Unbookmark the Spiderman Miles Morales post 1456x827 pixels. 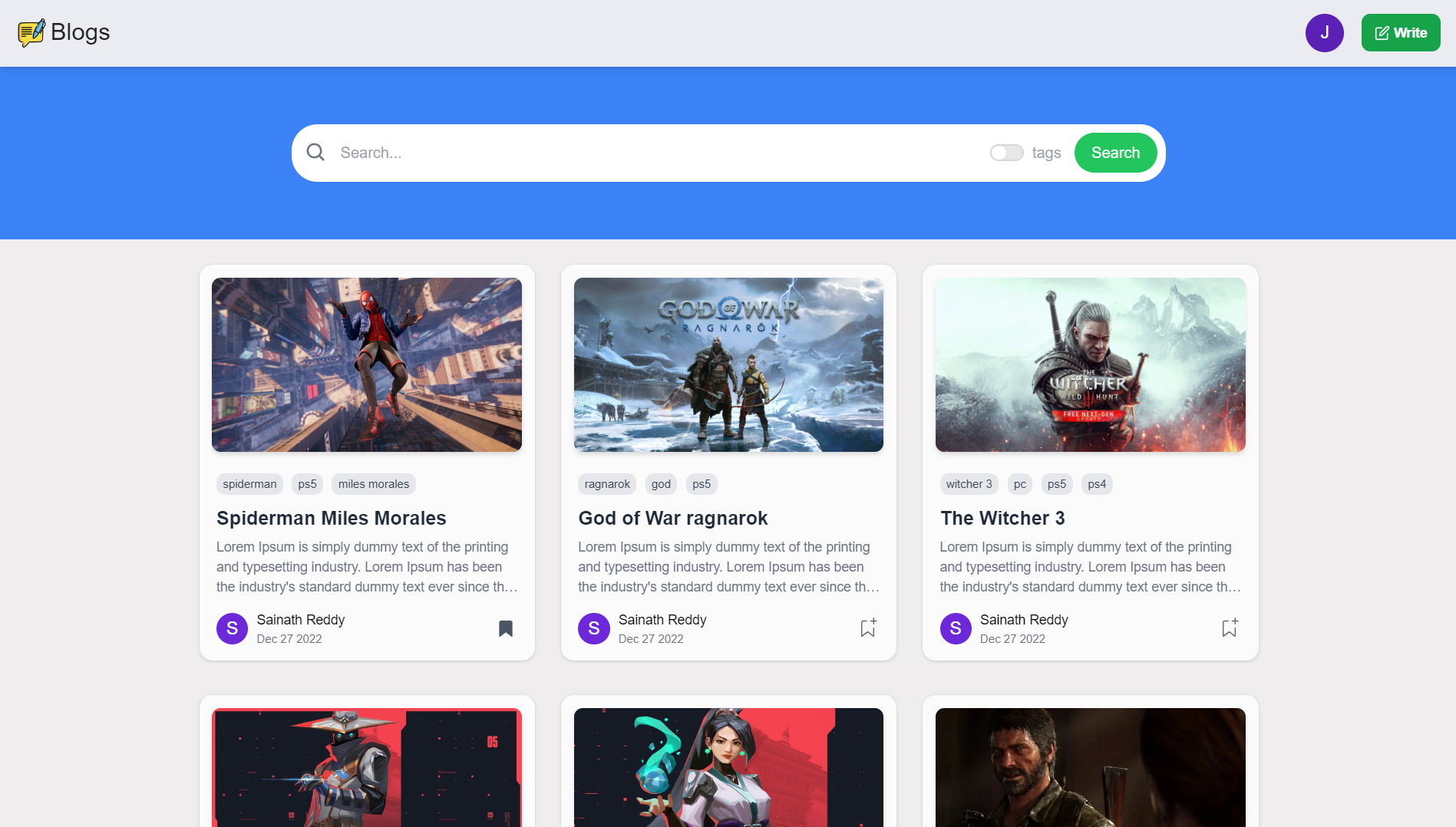click(506, 628)
